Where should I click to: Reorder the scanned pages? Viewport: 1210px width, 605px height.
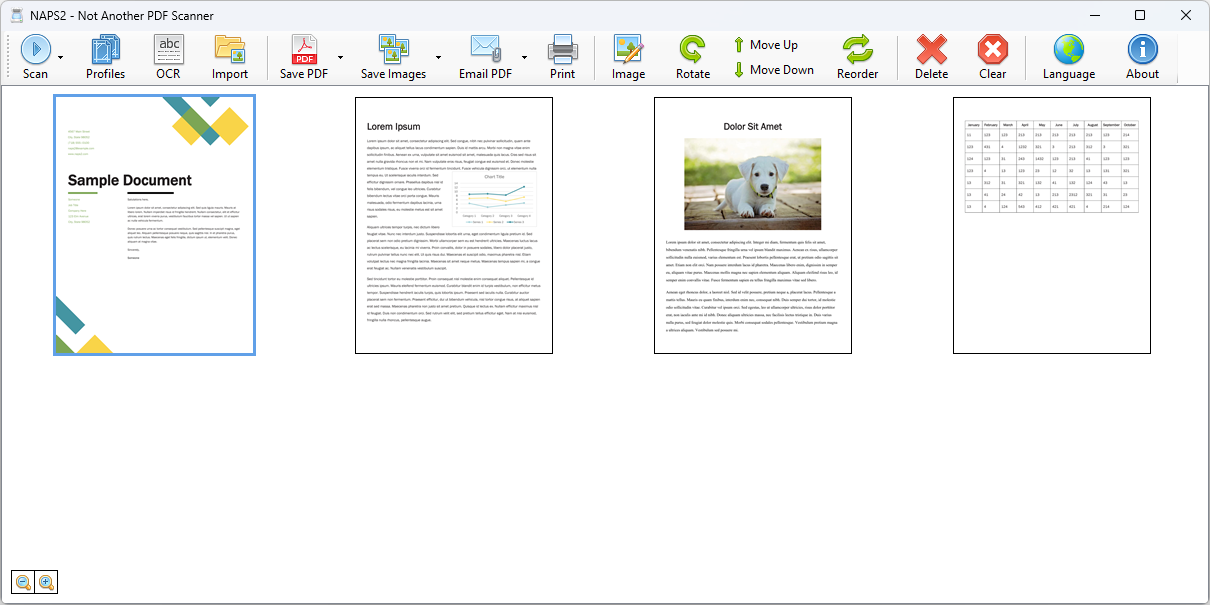point(858,55)
